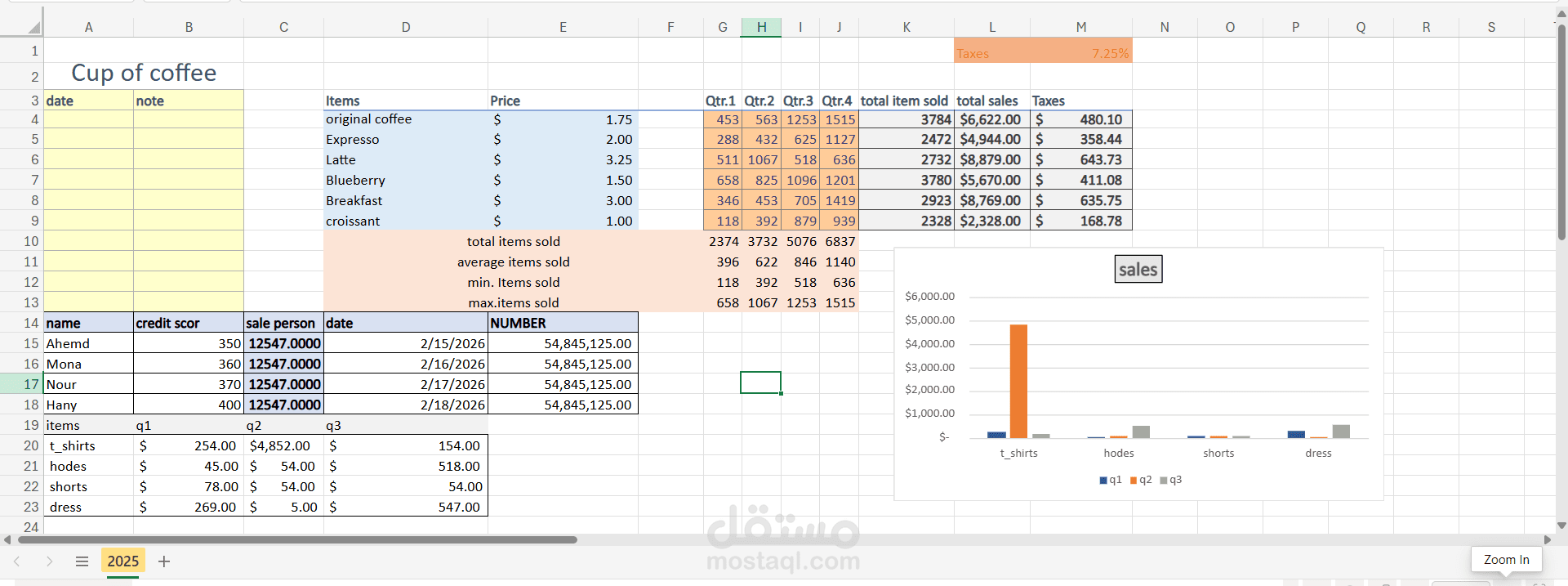The width and height of the screenshot is (1568, 586).
Task: Select Nour's 12547.0000 cell
Action: (283, 384)
